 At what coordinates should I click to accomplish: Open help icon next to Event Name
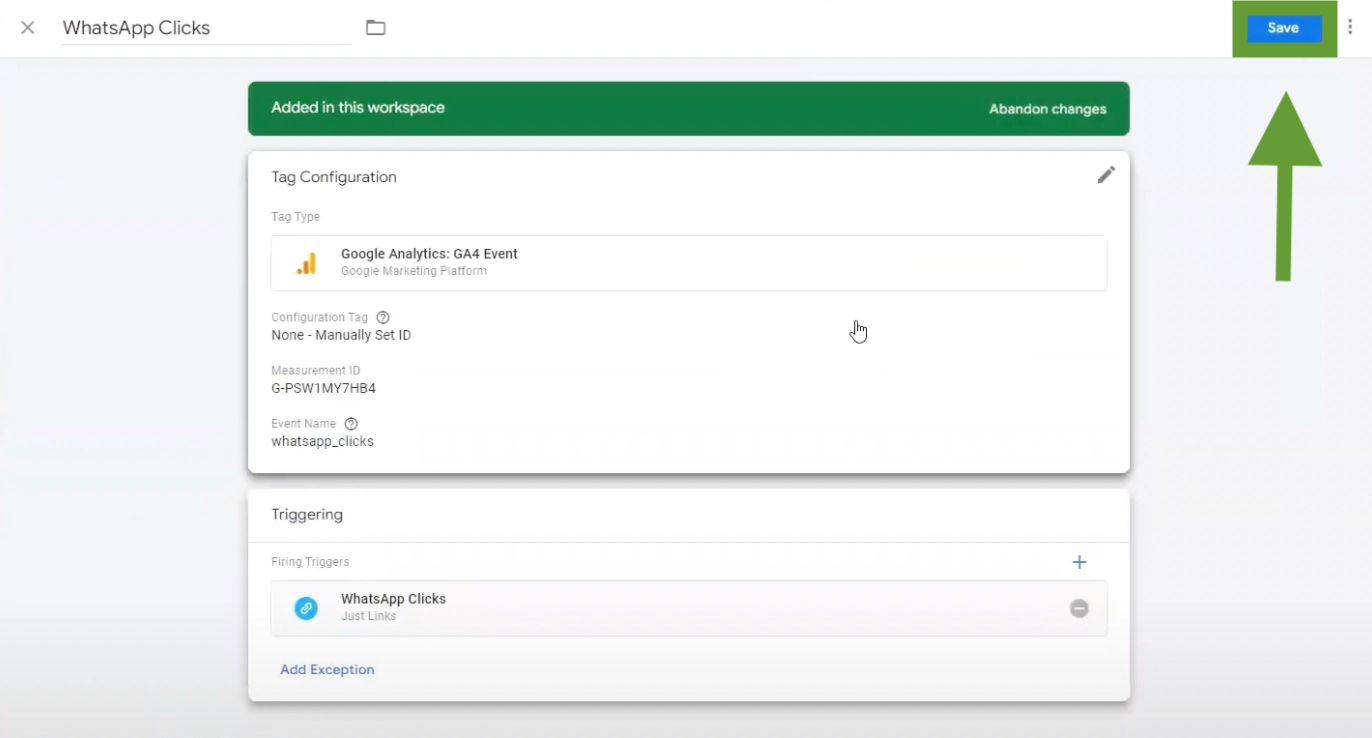(351, 424)
